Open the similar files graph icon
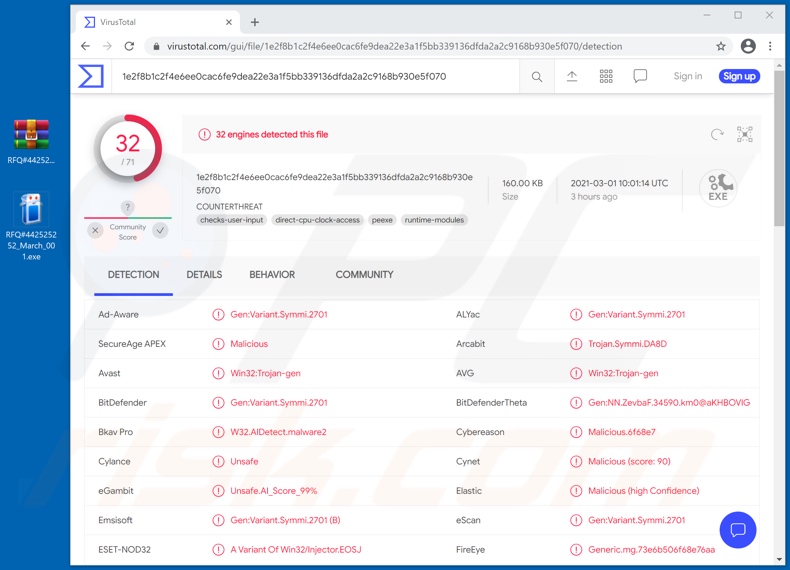 (x=745, y=134)
